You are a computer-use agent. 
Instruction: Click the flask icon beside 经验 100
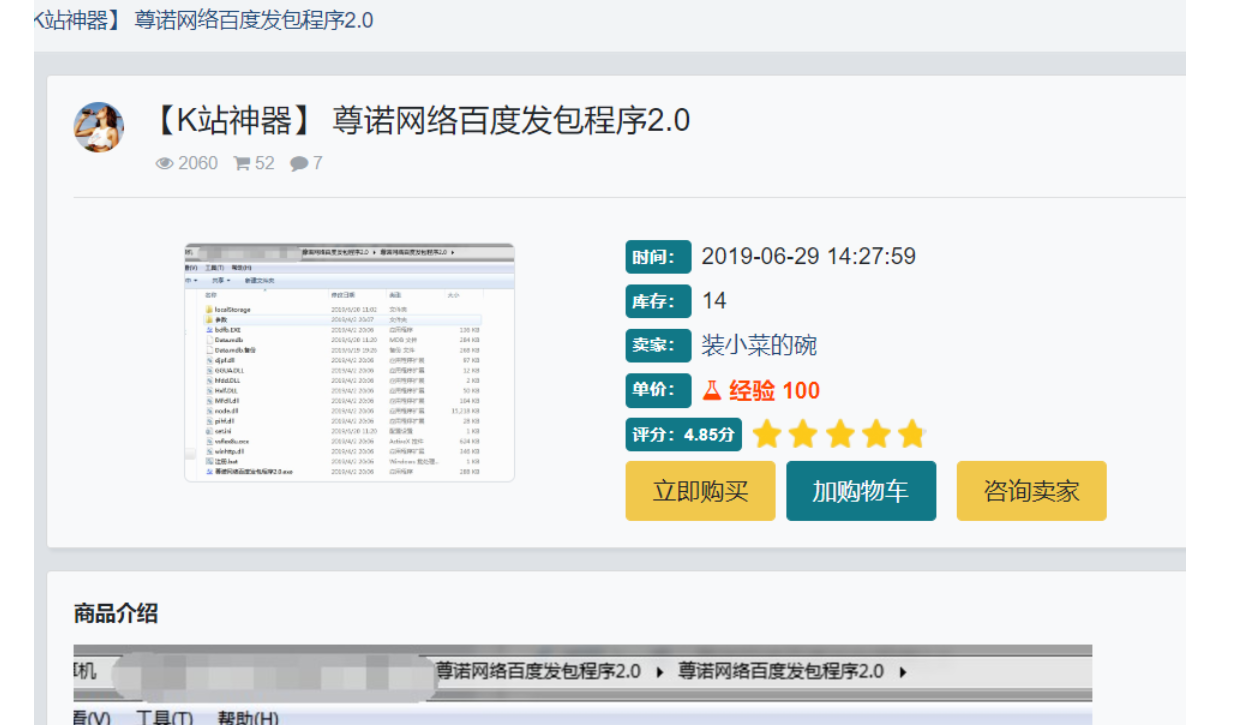[712, 390]
